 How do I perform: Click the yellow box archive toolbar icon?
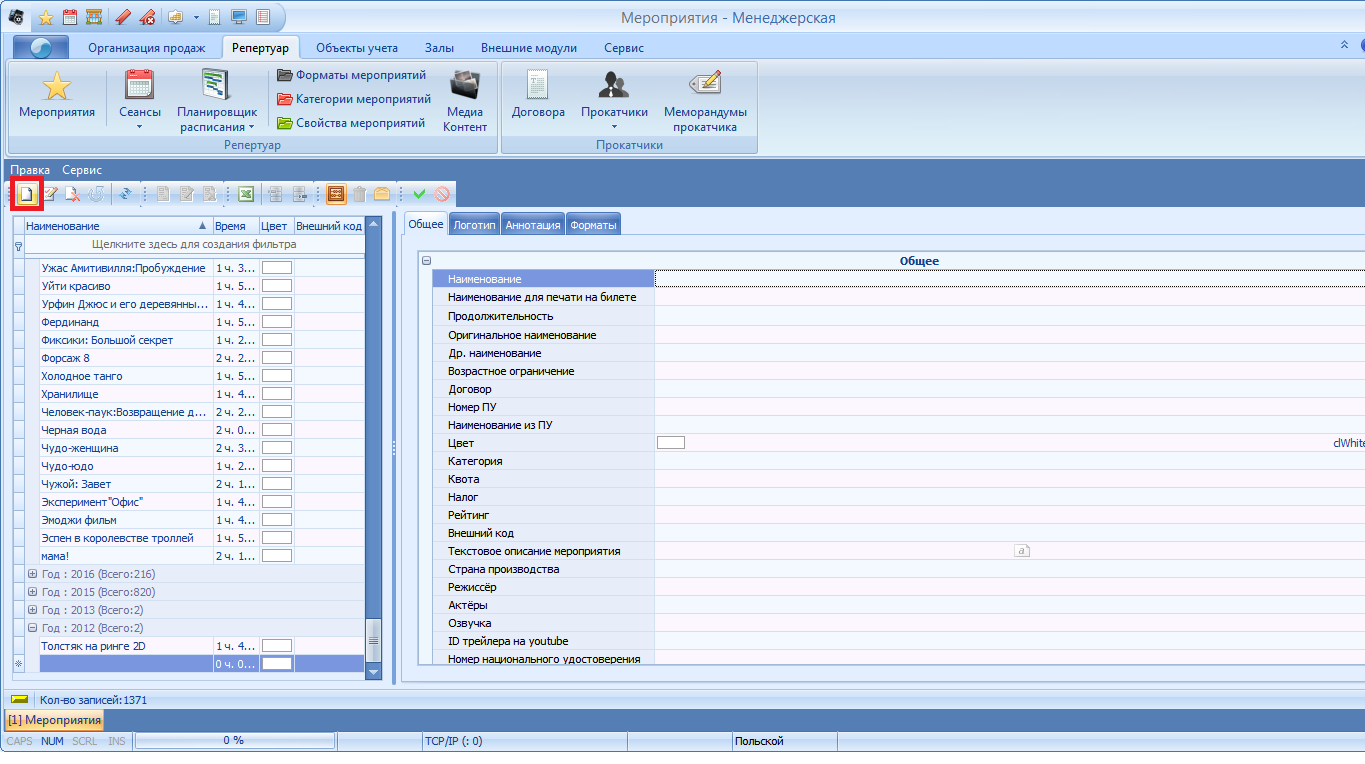[x=382, y=194]
